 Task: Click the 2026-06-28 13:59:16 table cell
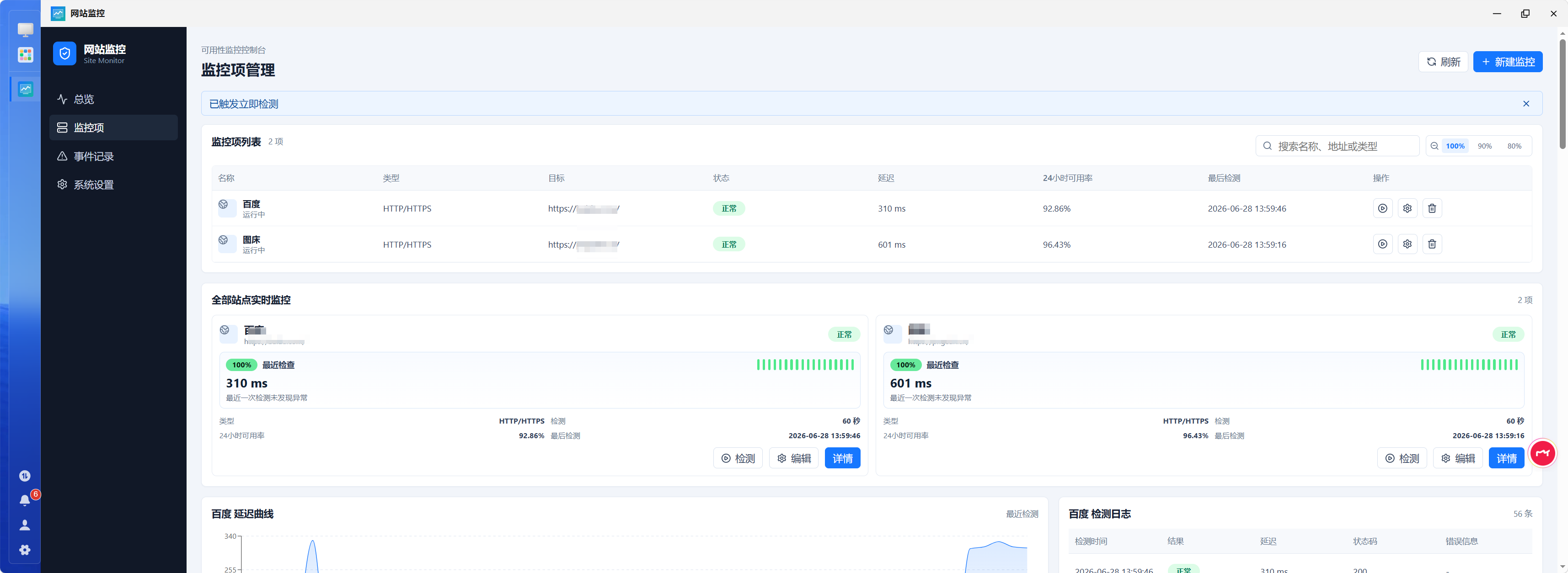(x=1247, y=244)
